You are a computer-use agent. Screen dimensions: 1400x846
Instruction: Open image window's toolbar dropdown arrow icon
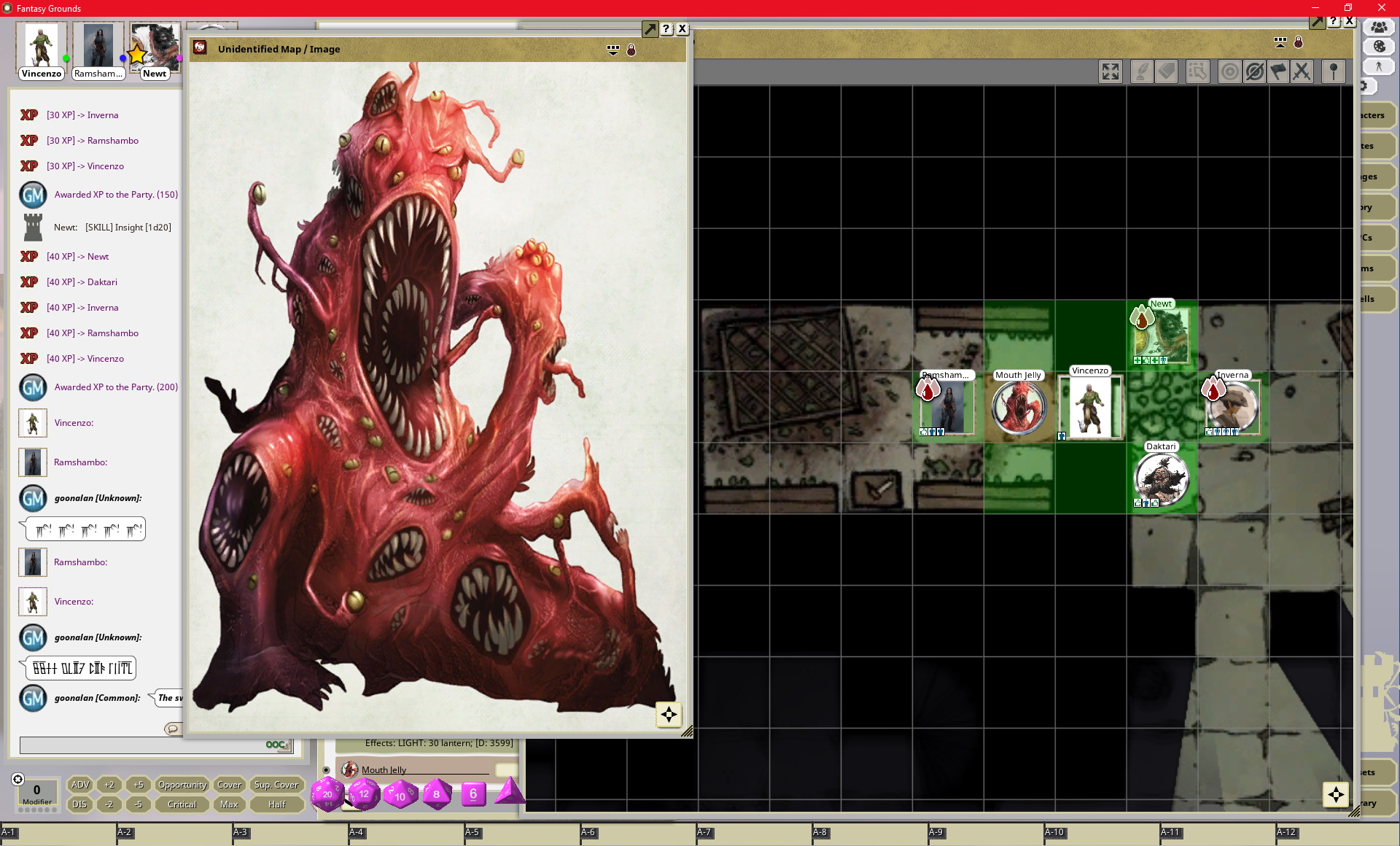click(x=613, y=50)
